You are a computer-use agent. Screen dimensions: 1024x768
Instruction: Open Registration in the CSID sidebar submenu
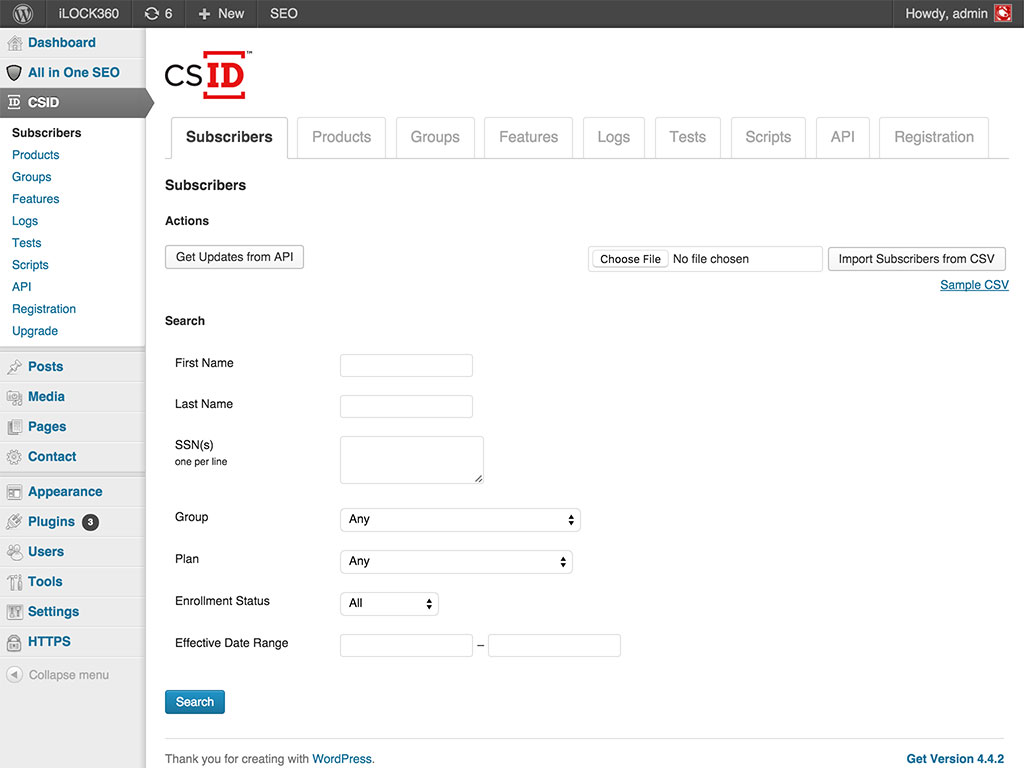pyautogui.click(x=44, y=309)
